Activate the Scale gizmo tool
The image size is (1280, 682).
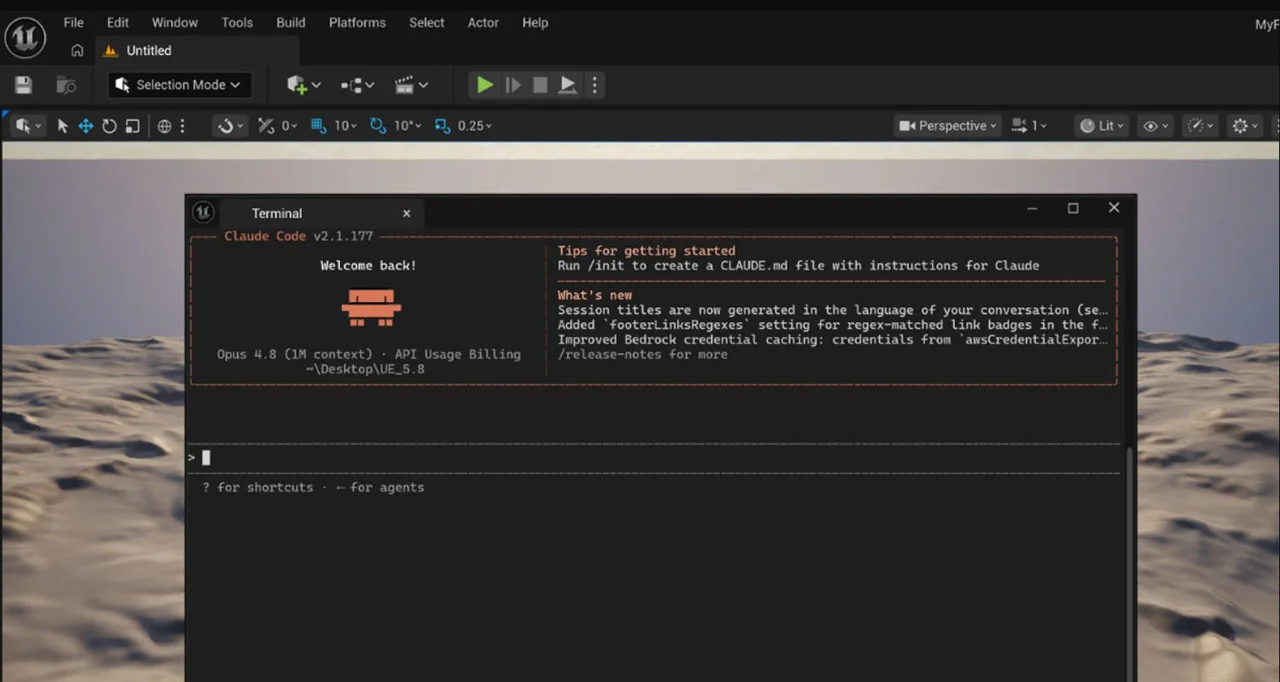click(x=132, y=126)
